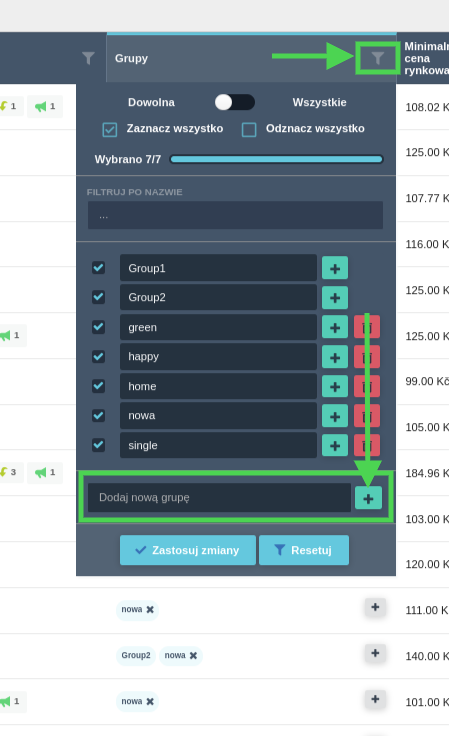
Task: Click the plus icon beside Group2
Action: [335, 298]
